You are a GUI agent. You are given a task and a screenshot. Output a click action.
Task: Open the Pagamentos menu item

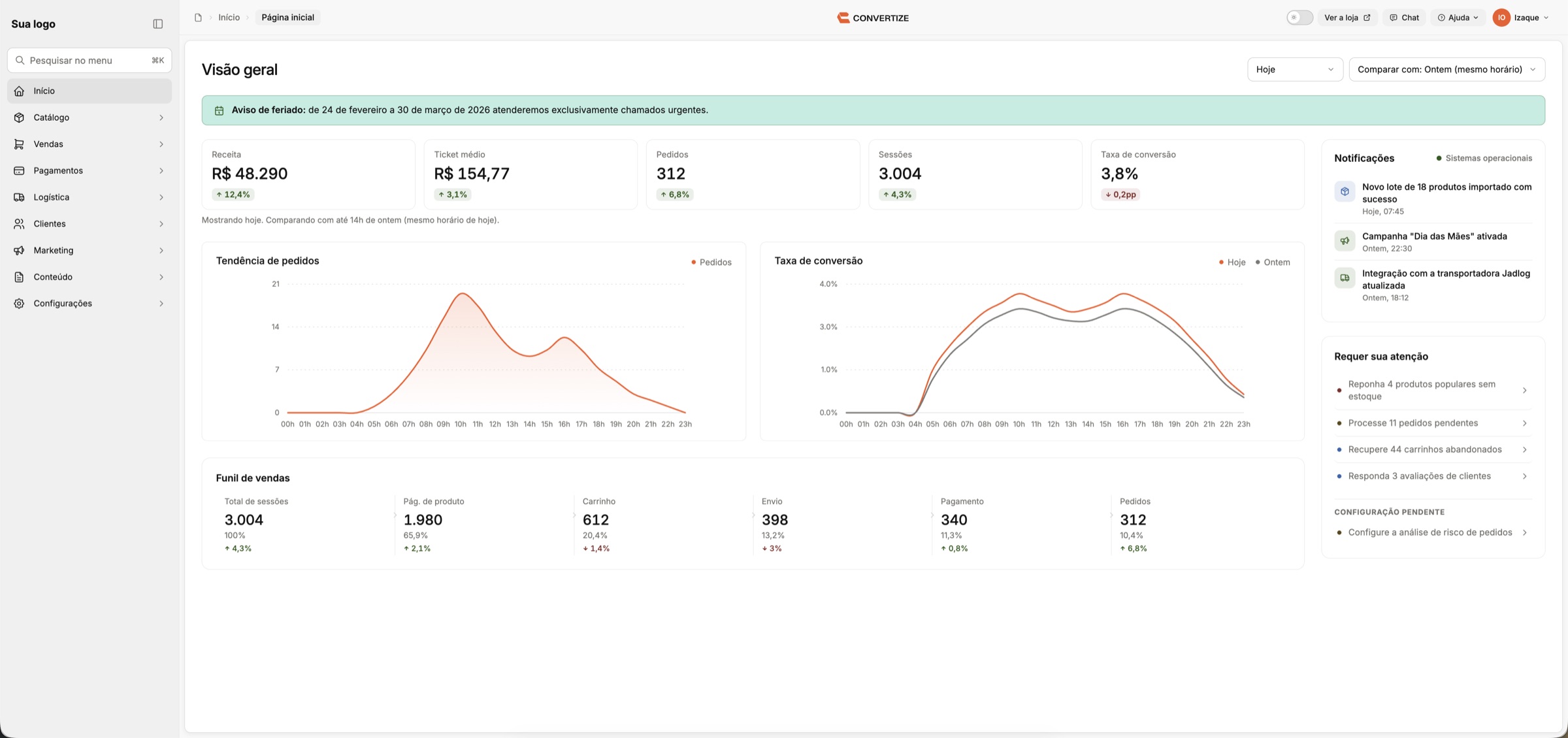tap(90, 170)
